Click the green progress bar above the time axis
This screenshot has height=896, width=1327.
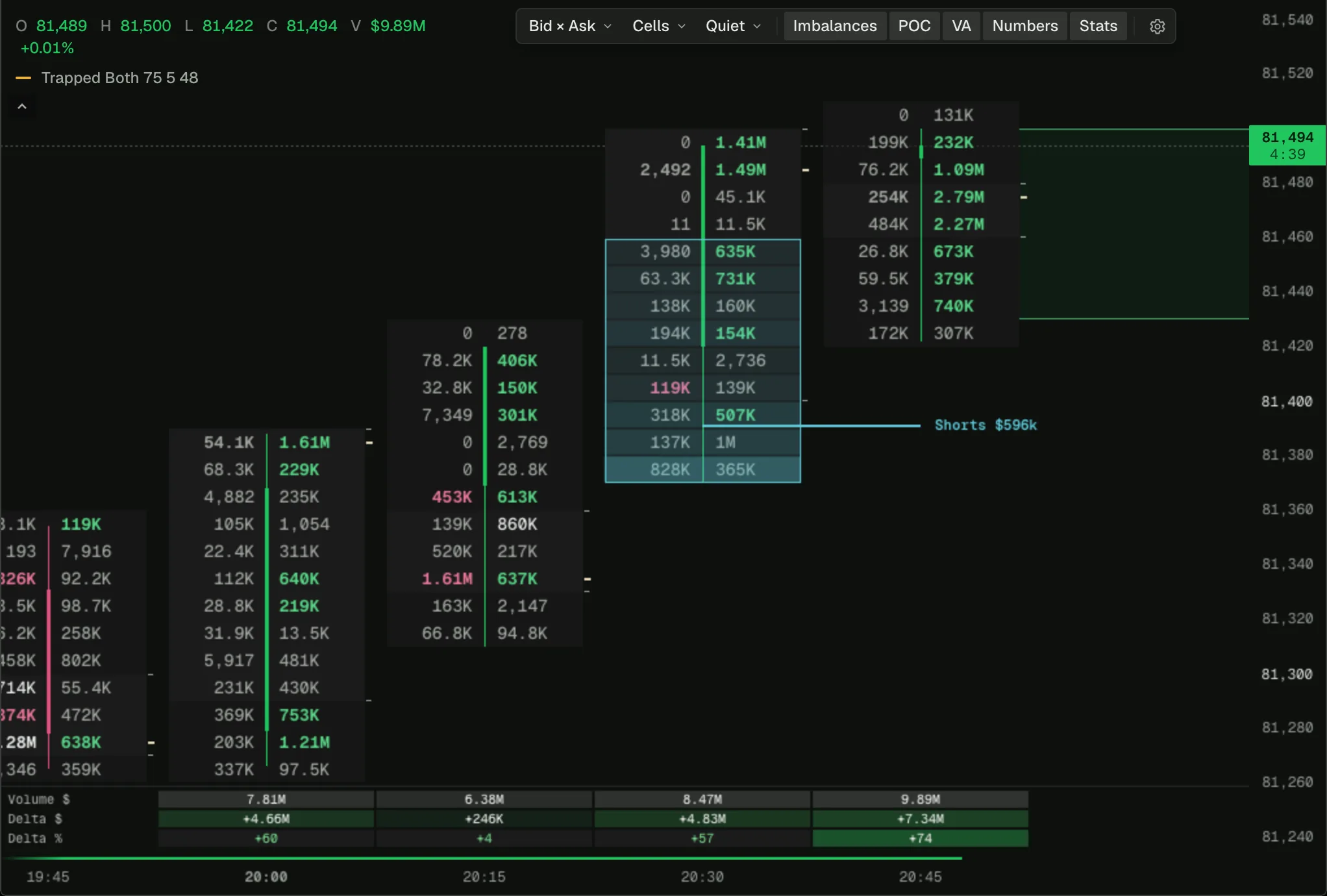coord(481,858)
